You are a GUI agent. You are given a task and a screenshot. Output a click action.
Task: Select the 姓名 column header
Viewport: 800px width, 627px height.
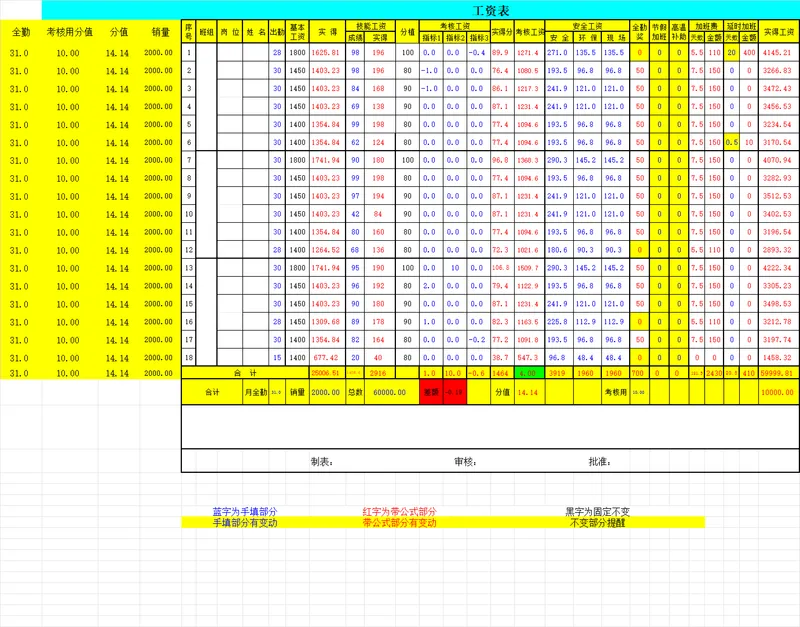tap(256, 32)
